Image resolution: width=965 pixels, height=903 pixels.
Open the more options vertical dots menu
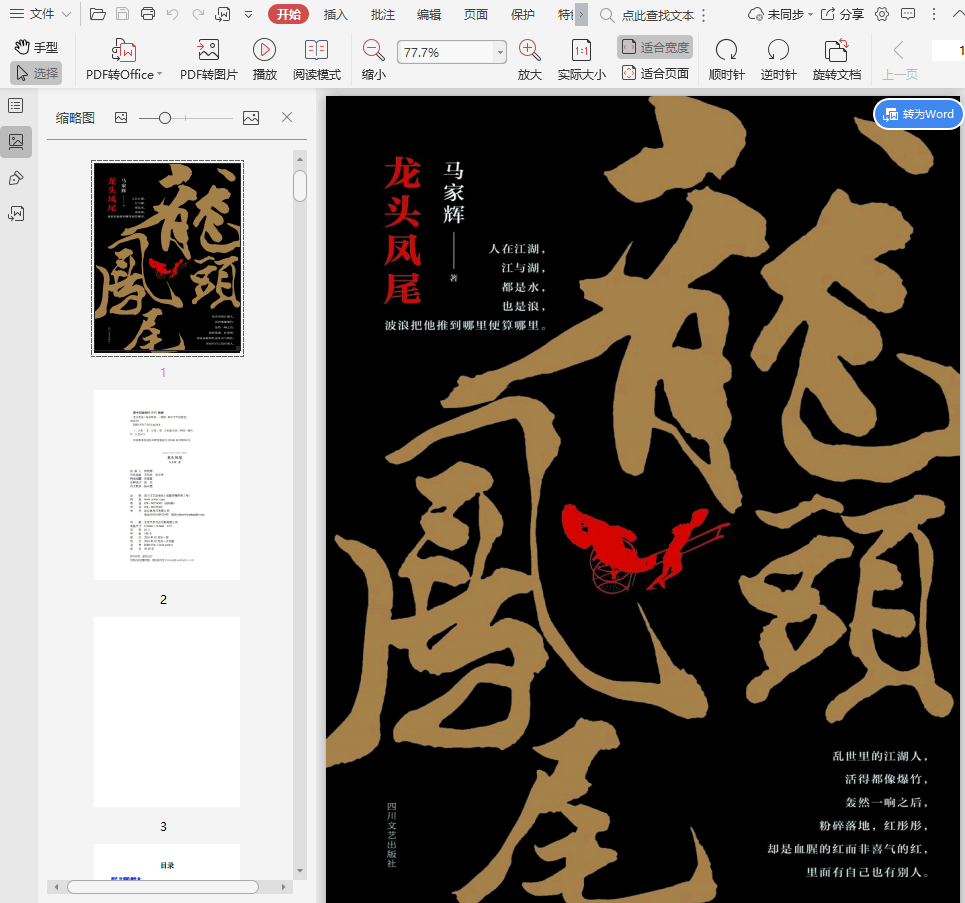coord(934,14)
